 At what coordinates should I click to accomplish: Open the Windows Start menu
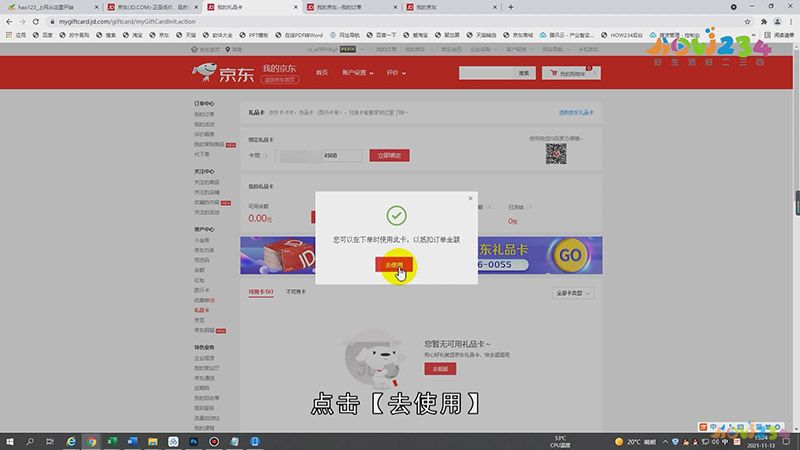click(x=10, y=441)
